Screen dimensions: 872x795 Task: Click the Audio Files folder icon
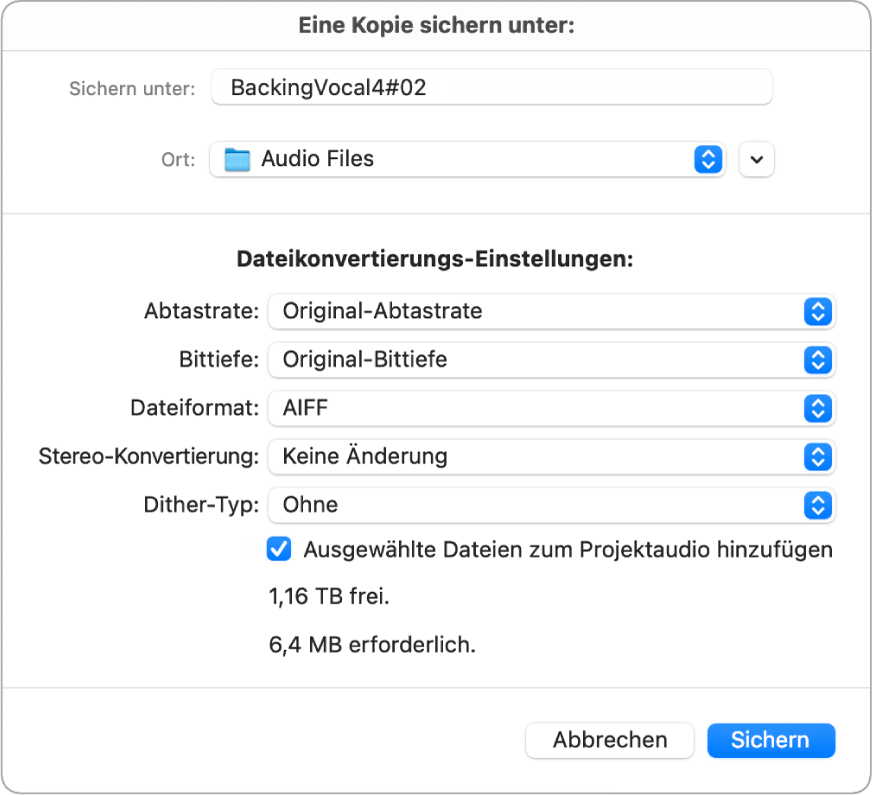tap(239, 158)
